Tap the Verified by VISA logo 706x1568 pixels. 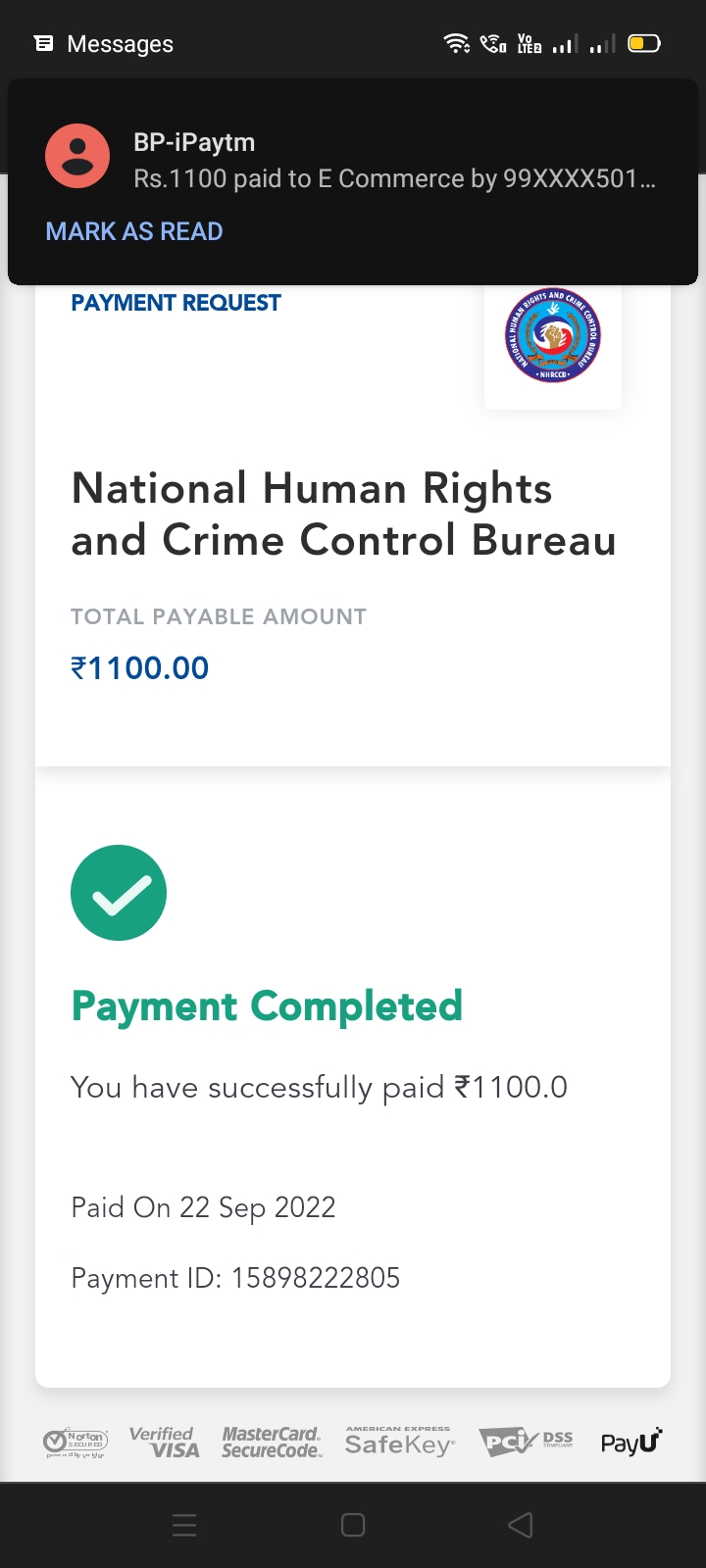point(164,1442)
